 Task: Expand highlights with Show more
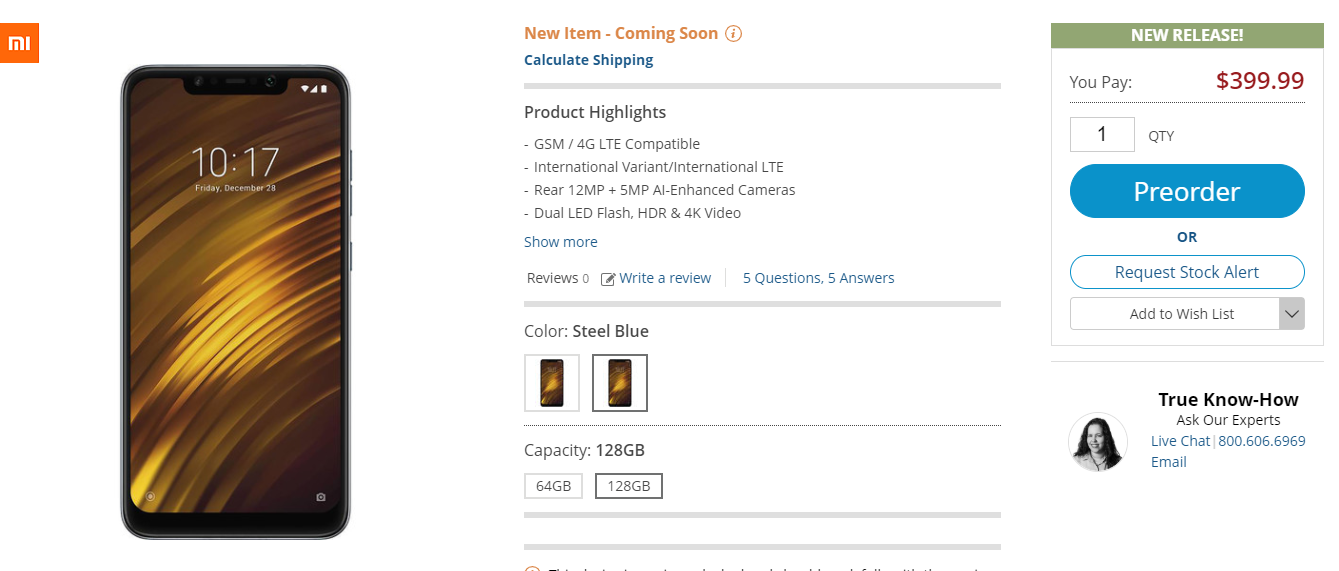pyautogui.click(x=561, y=242)
